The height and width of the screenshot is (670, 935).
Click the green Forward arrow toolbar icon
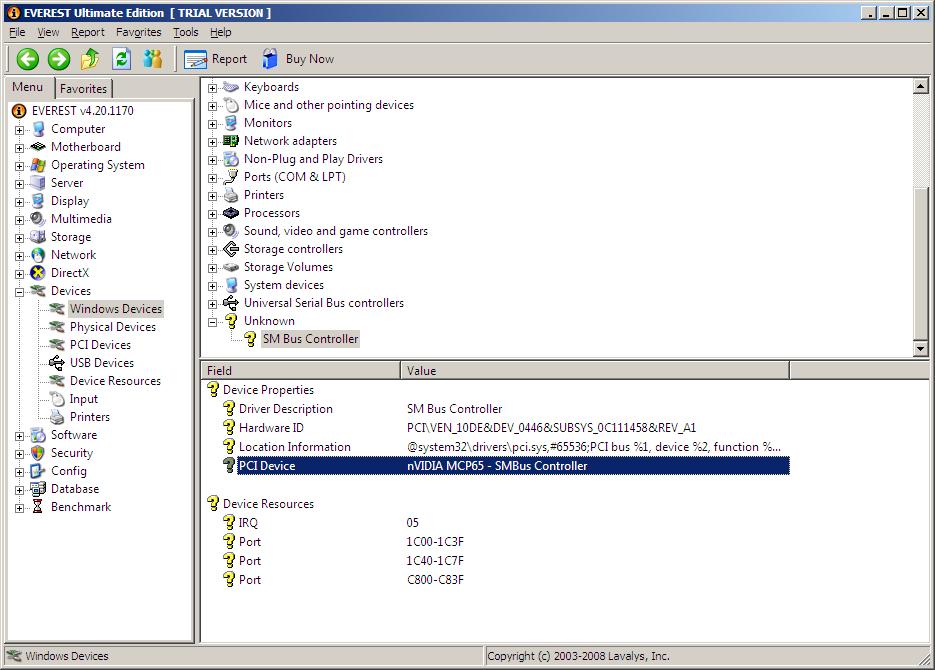pos(58,59)
